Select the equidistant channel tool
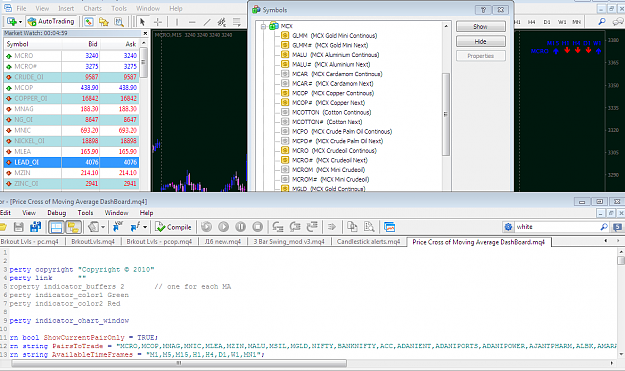The image size is (625, 371). pyautogui.click(x=222, y=22)
